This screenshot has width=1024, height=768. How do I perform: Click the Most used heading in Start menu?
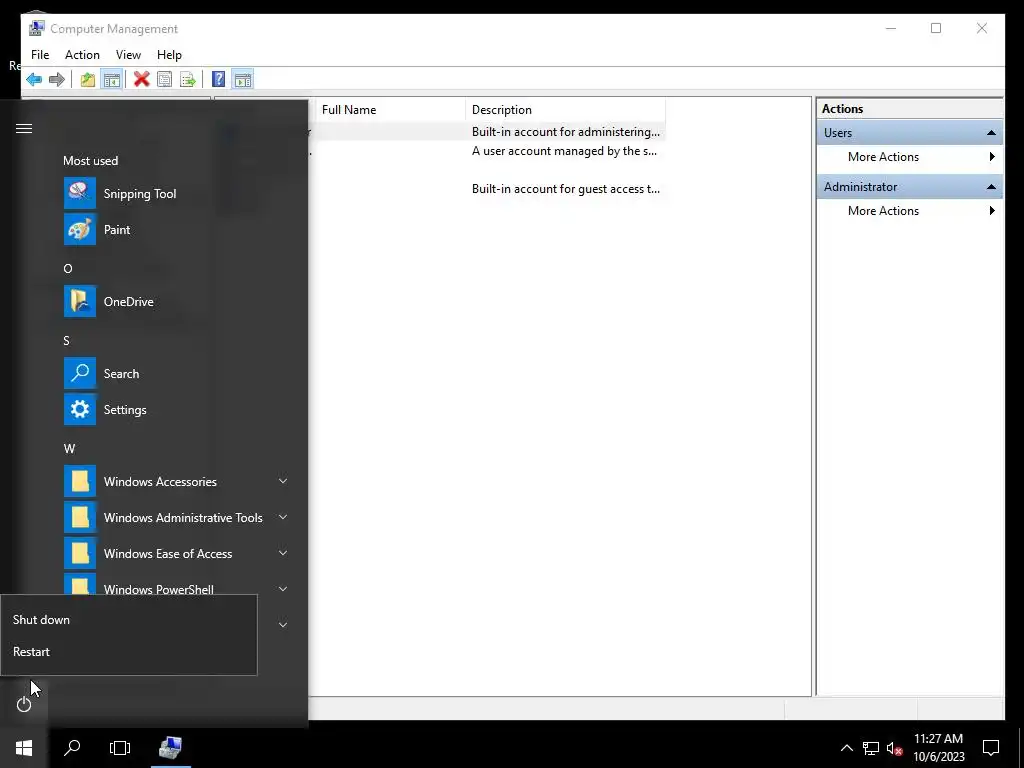[91, 161]
